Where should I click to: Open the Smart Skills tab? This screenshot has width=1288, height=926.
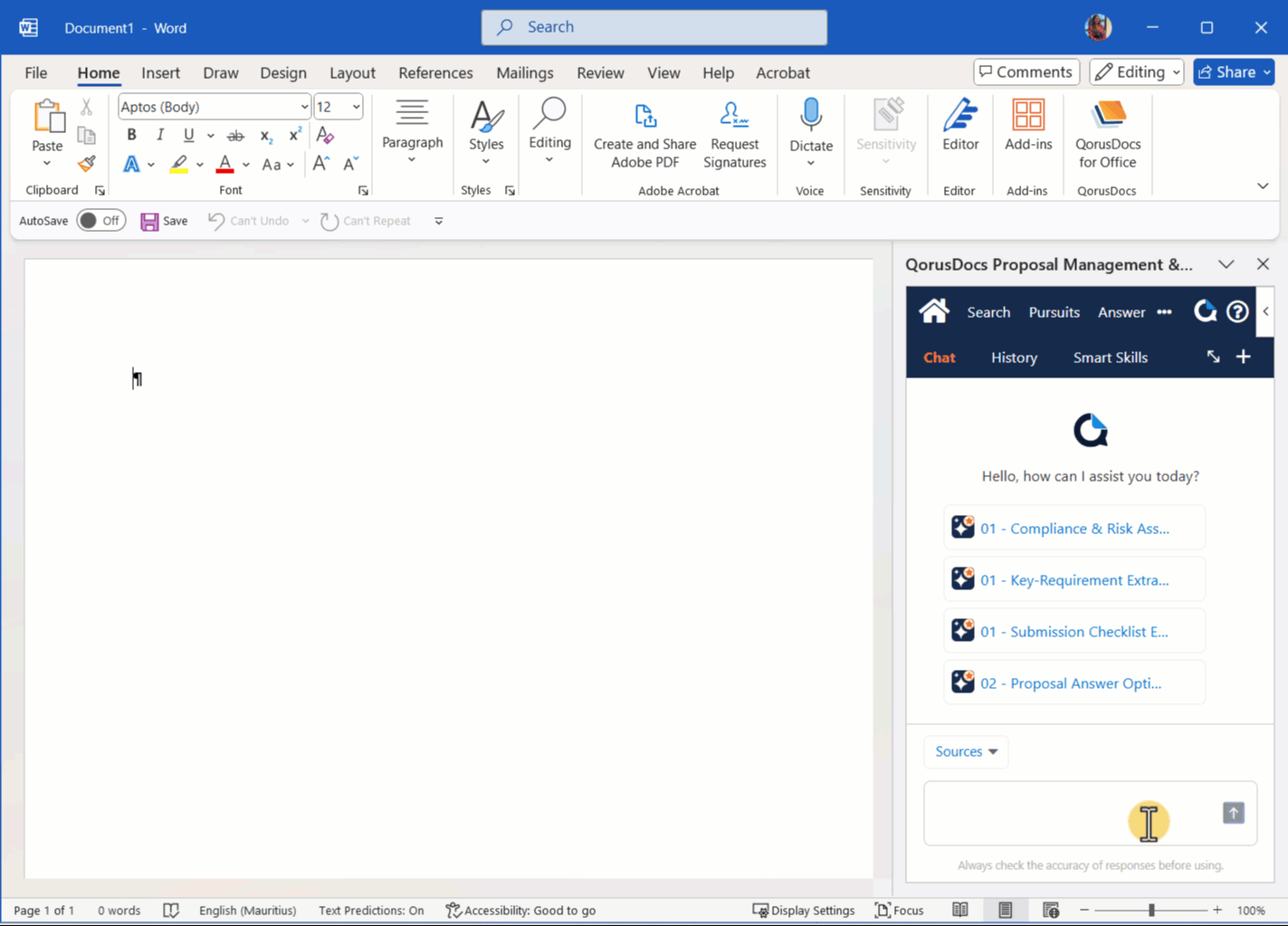1110,358
